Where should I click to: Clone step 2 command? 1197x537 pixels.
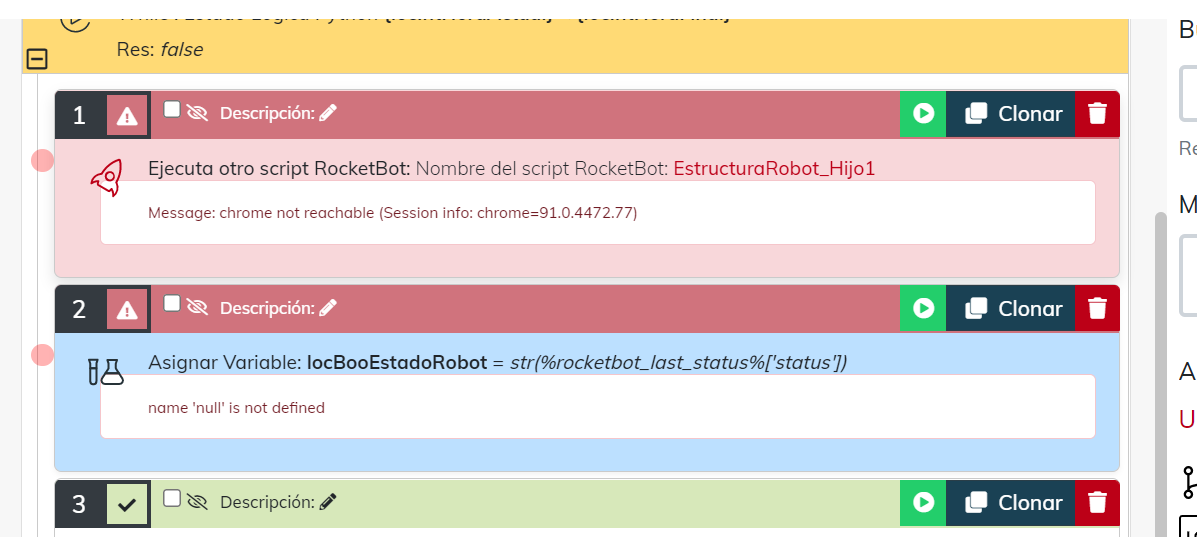[1012, 309]
